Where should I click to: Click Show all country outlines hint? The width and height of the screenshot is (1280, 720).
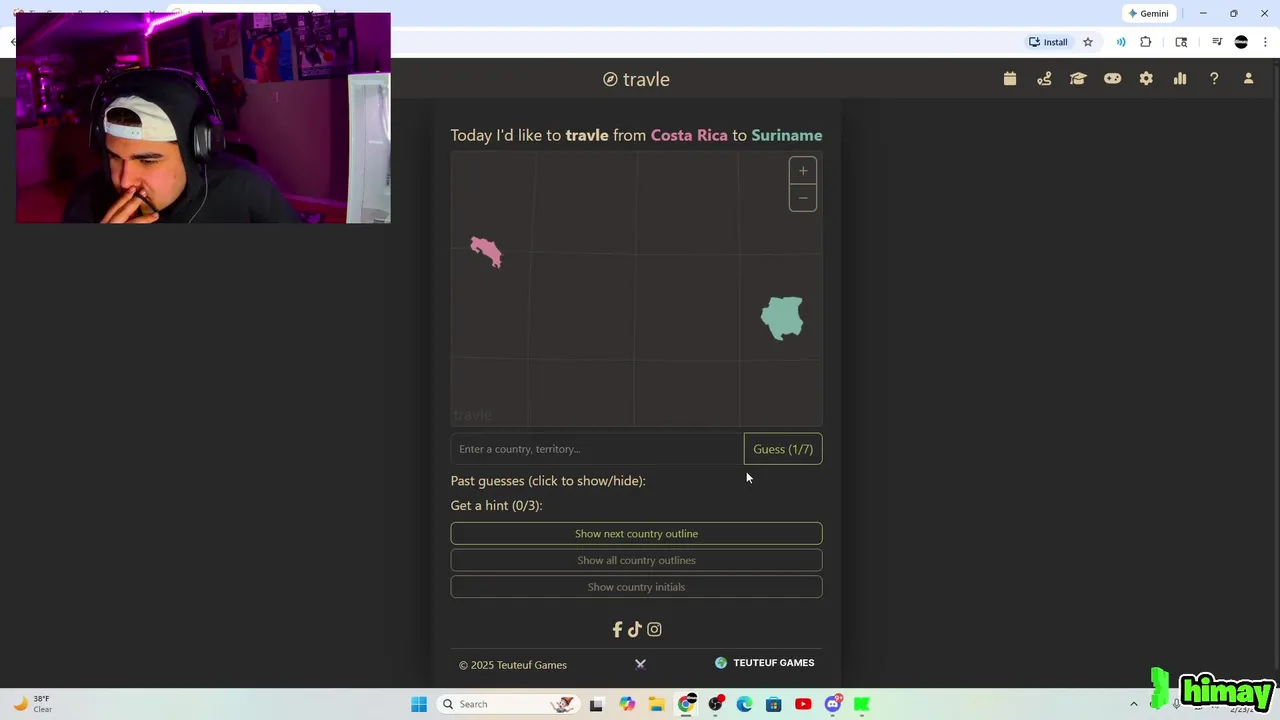point(636,560)
